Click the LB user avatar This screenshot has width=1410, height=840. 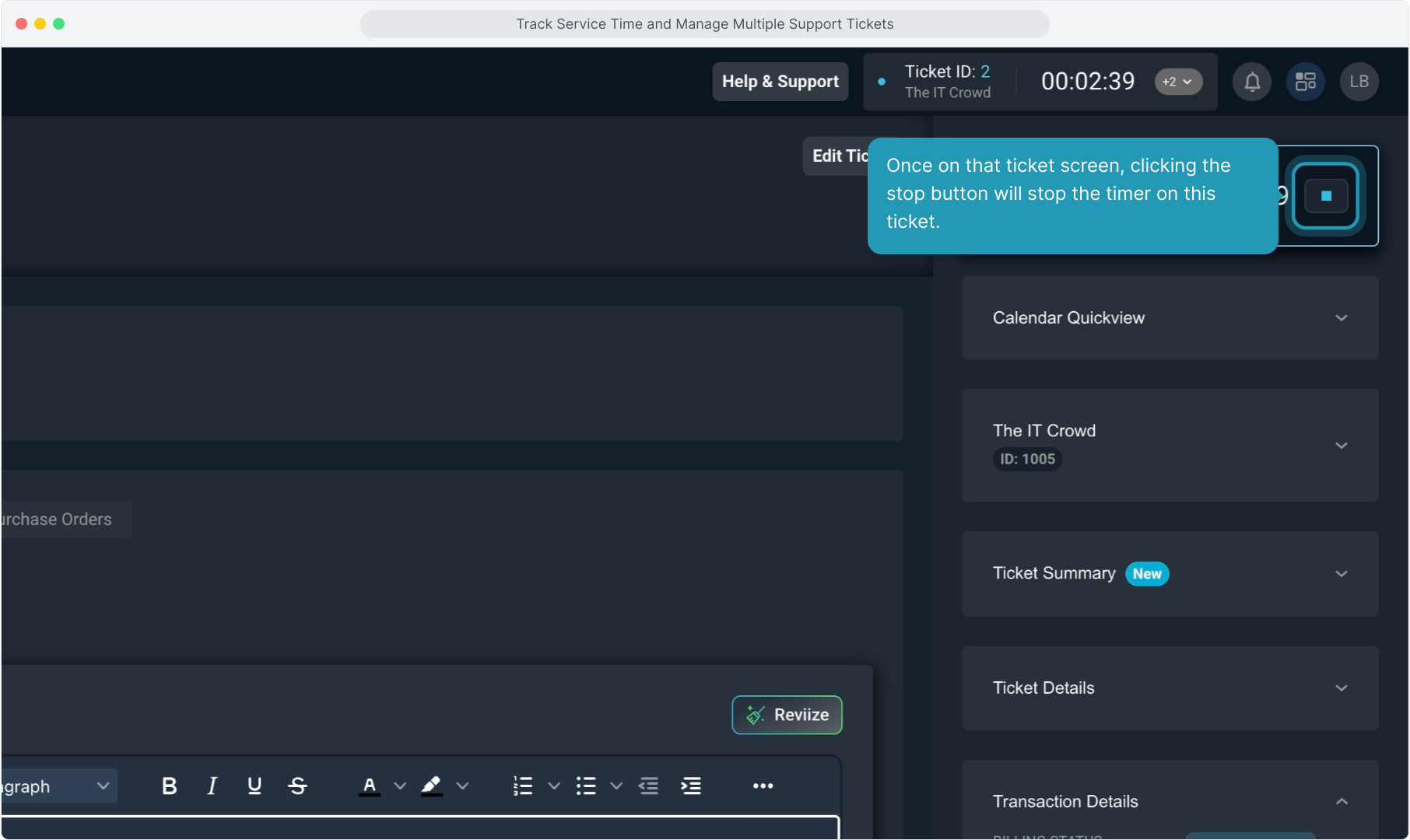(x=1359, y=82)
